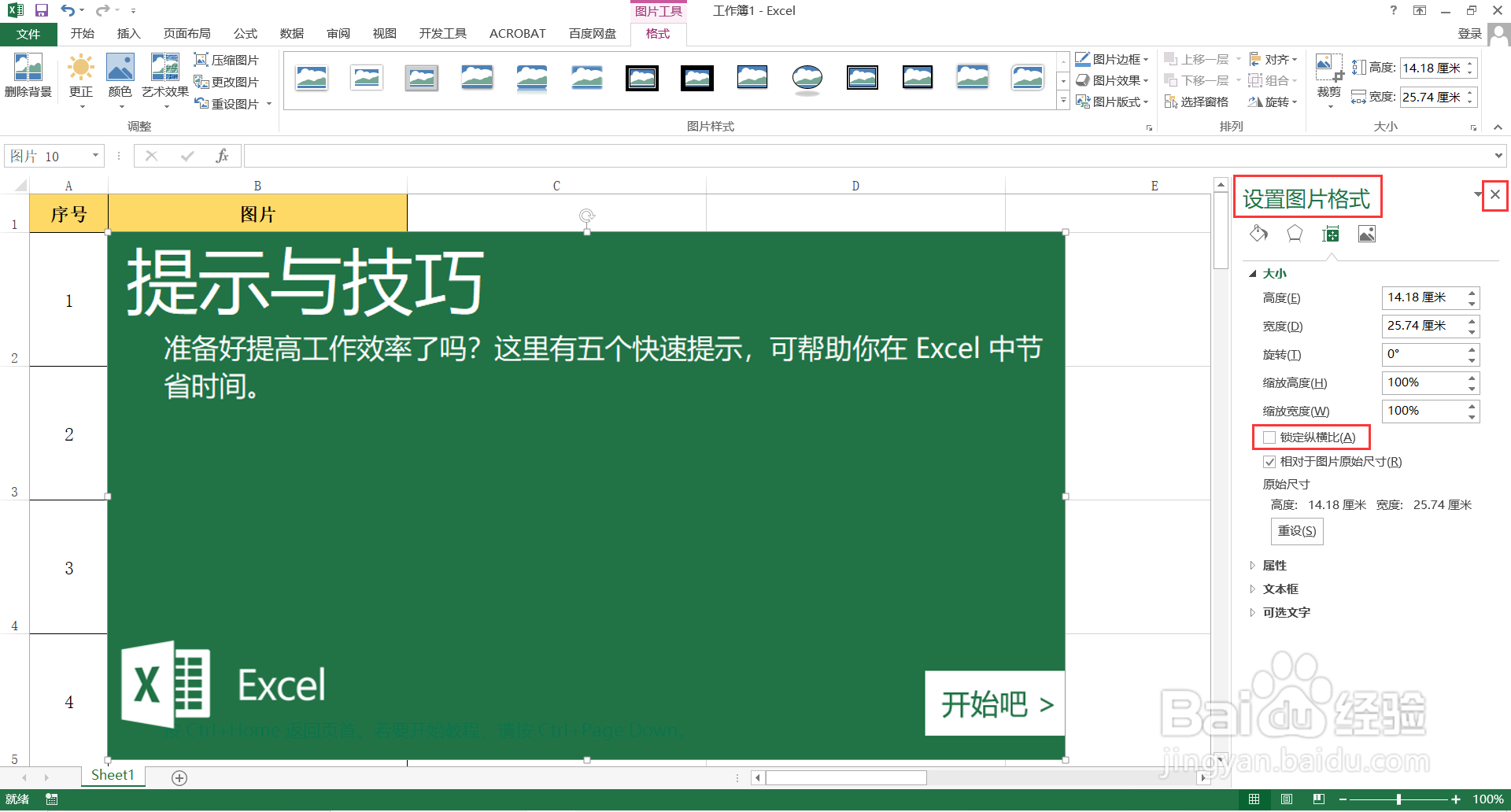The image size is (1511, 812).
Task: Click the zoom slider handle
Action: click(x=1398, y=799)
